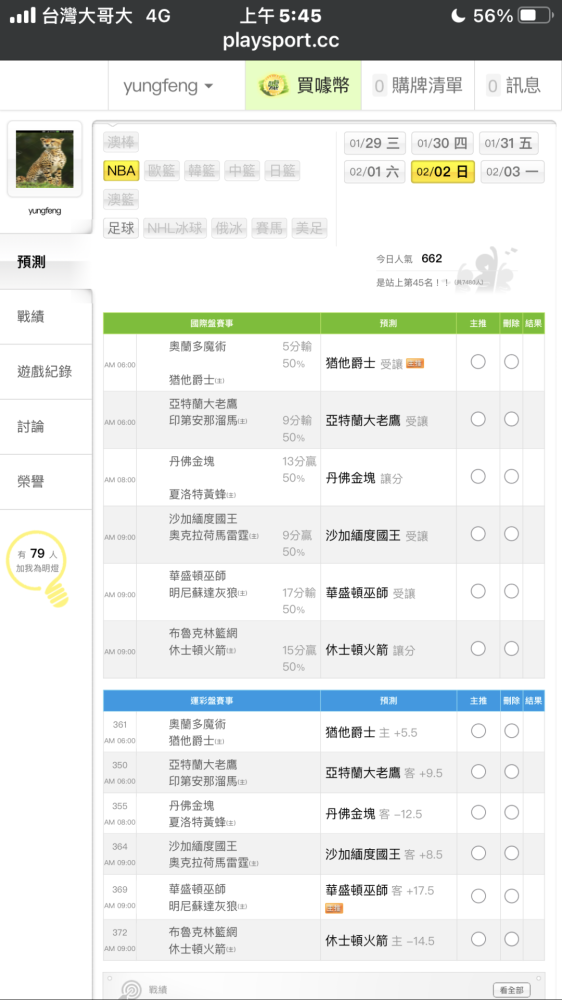Expand the yungfeng account dropdown
Viewport: 562px width, 1000px height.
click(168, 85)
